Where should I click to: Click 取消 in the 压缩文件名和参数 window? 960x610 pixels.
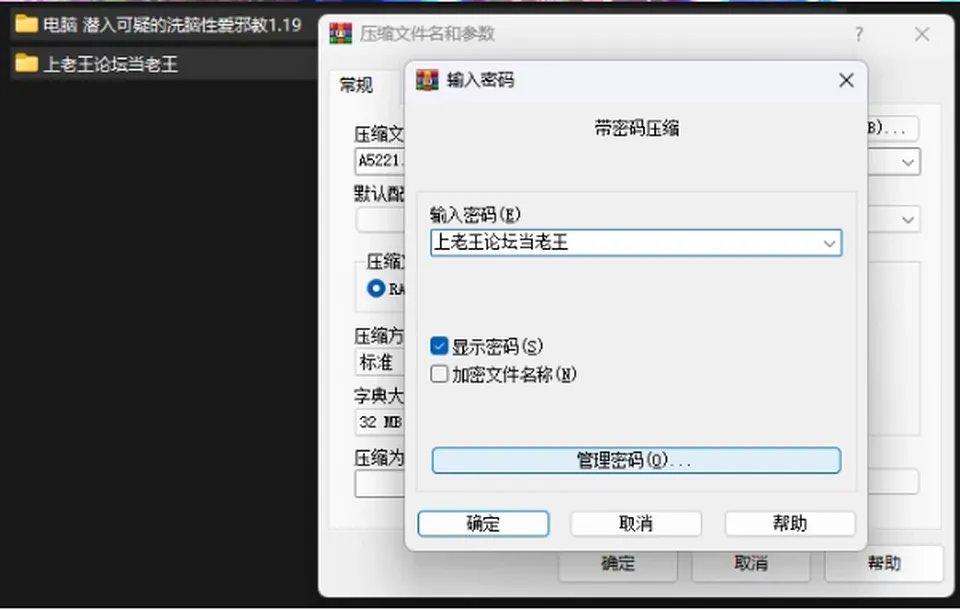point(751,563)
